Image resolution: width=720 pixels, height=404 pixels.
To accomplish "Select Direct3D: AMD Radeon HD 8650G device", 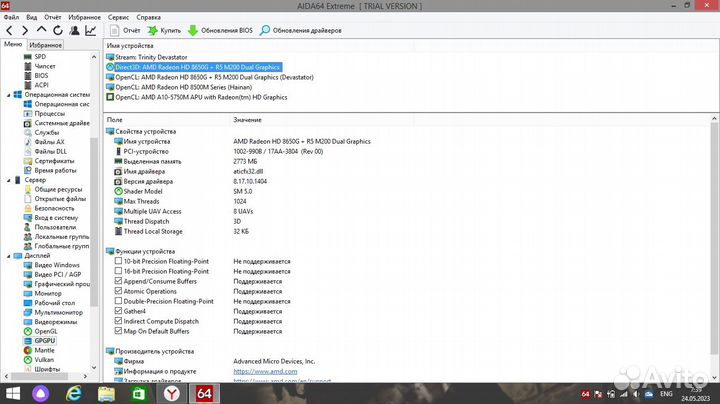I will (x=197, y=67).
